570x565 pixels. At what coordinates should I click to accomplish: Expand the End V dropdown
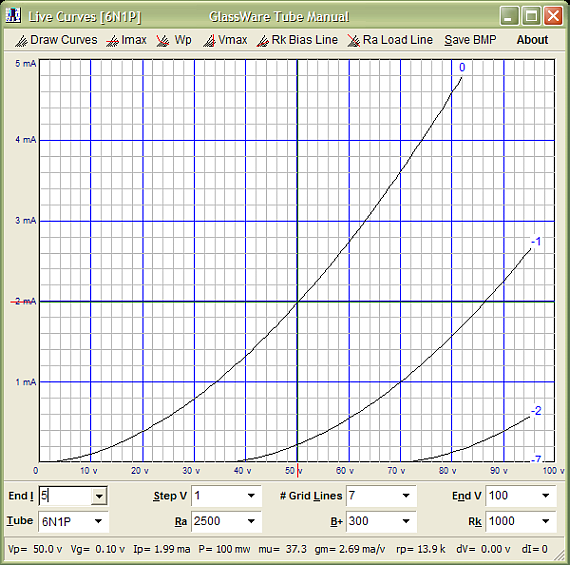point(546,496)
